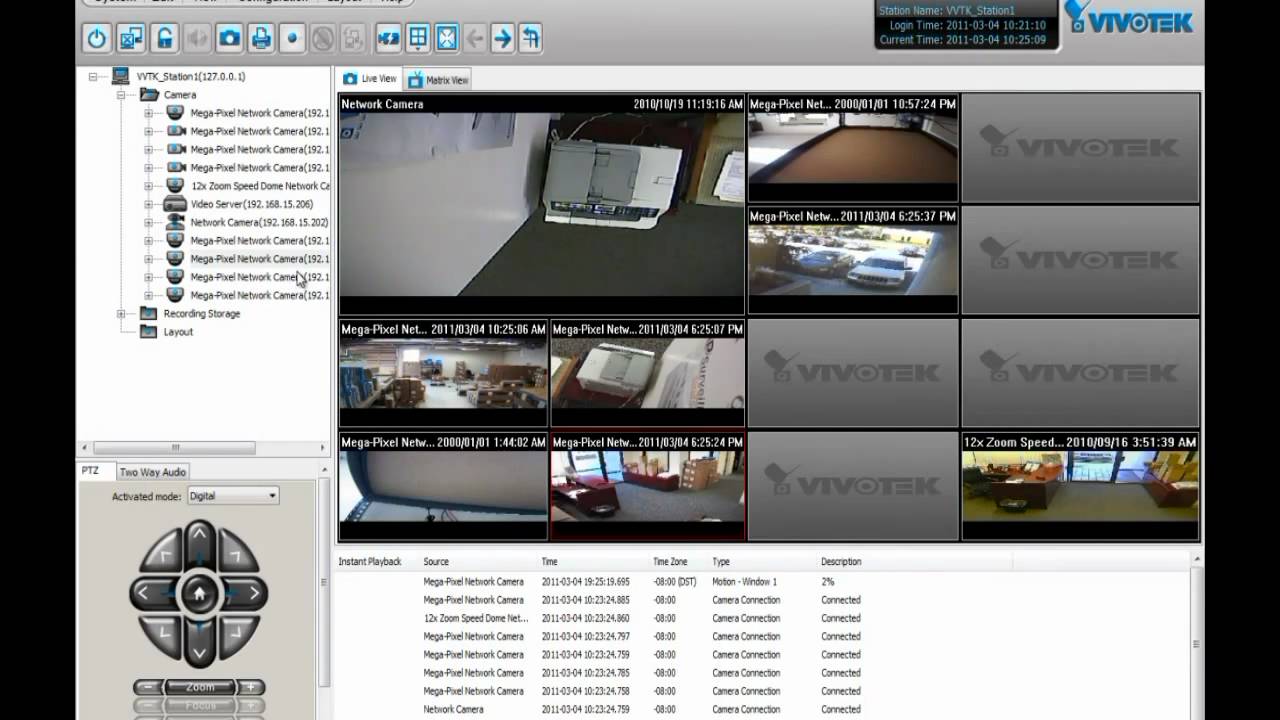The image size is (1280, 720).
Task: Select the 12x Zoom Speed 2010/09/16 video
Action: pyautogui.click(x=1080, y=486)
